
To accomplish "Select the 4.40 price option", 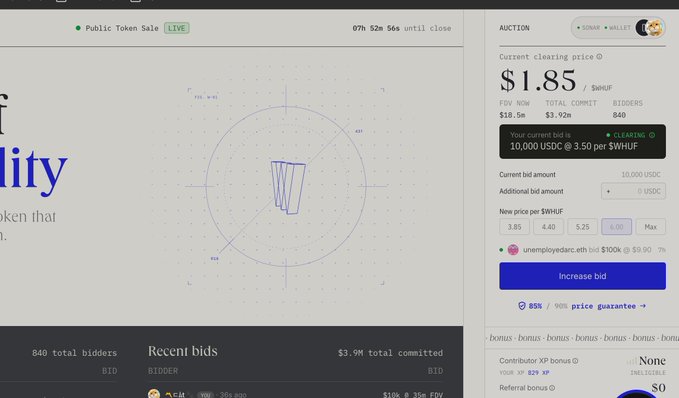I will pyautogui.click(x=548, y=227).
